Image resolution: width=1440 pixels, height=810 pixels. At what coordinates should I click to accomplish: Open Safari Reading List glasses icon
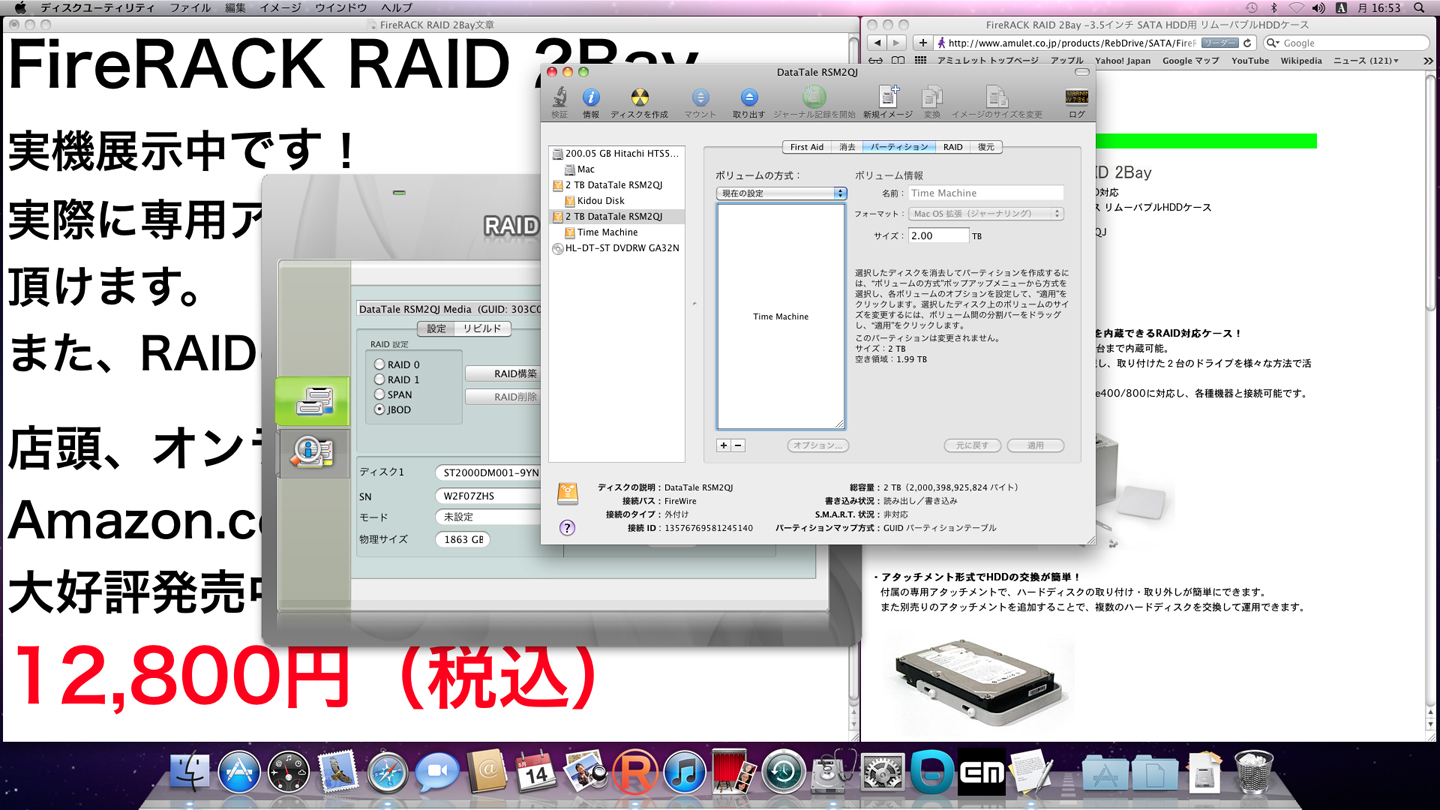(x=876, y=61)
